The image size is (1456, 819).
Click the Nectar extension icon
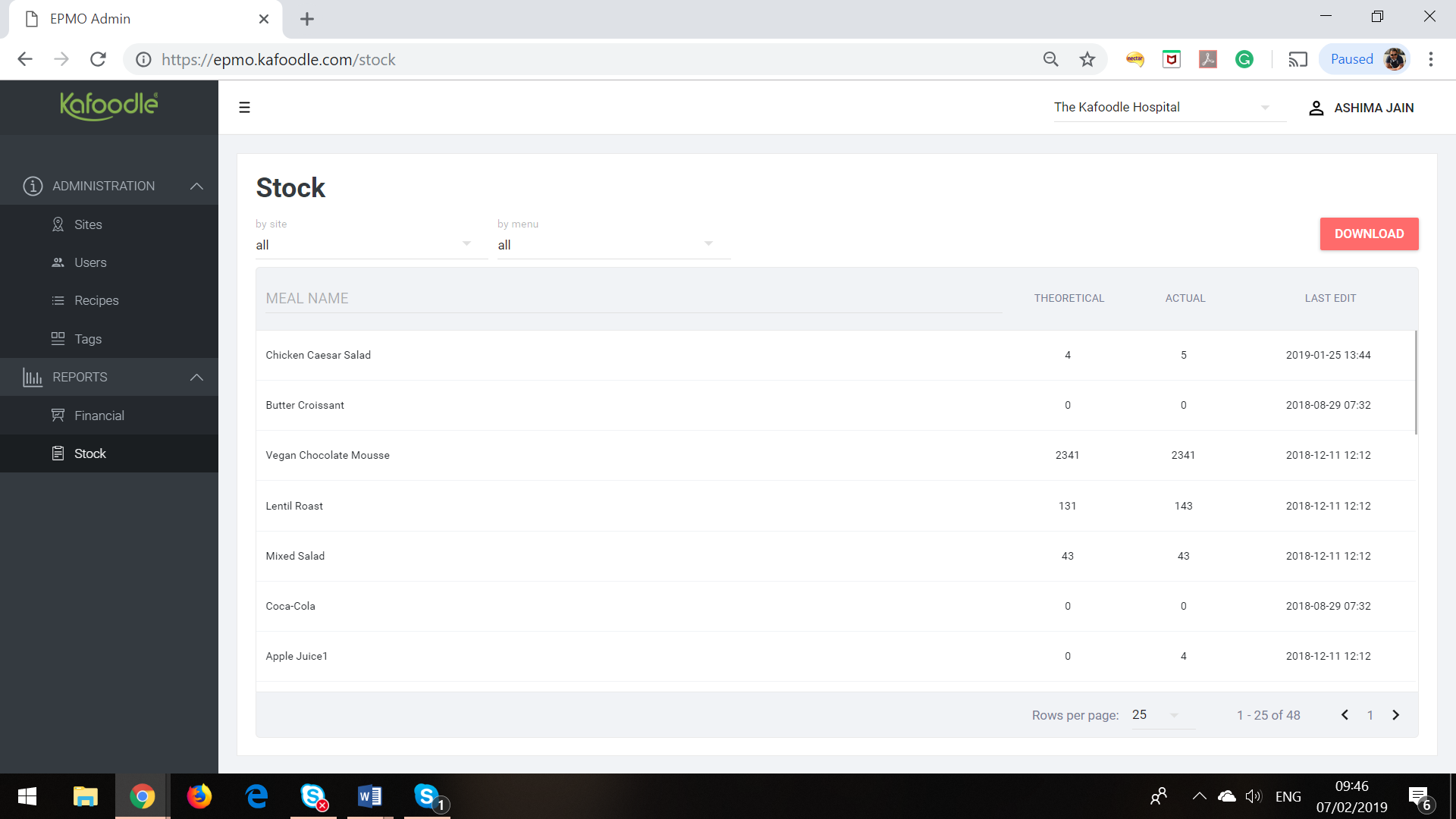tap(1135, 59)
